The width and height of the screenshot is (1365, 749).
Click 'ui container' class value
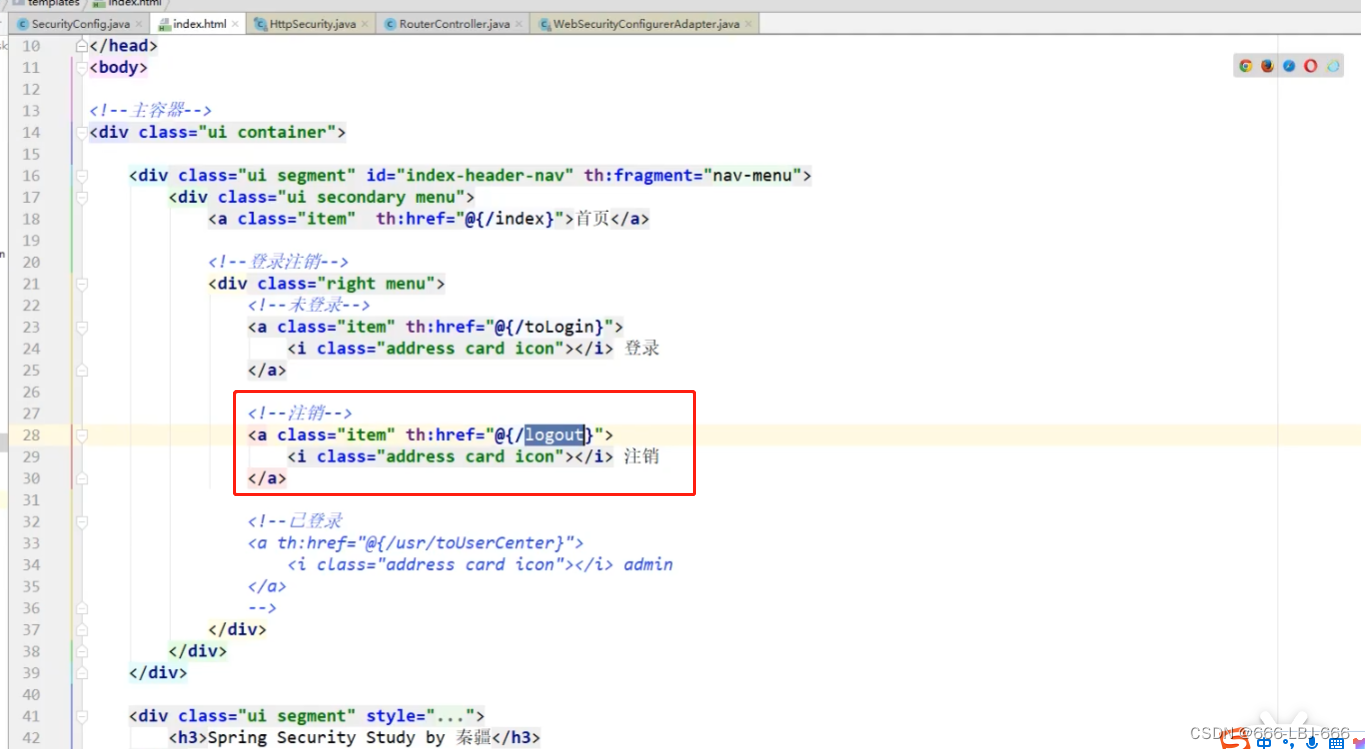pyautogui.click(x=267, y=132)
